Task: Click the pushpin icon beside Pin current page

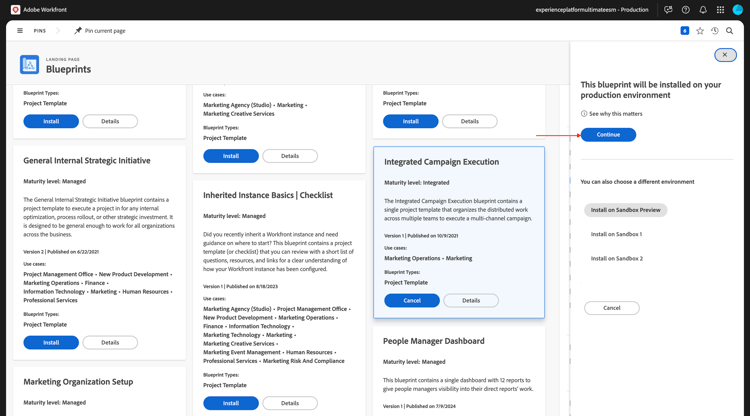Action: (78, 31)
